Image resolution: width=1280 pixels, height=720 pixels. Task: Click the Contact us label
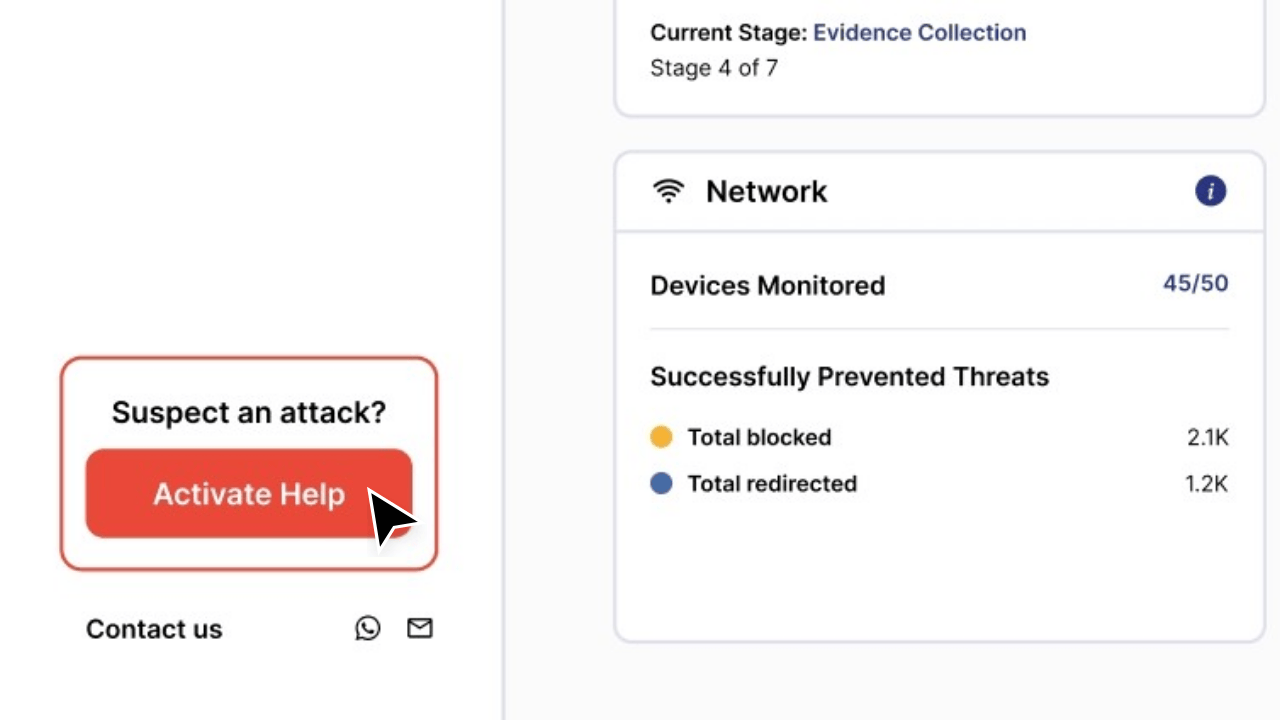point(154,629)
